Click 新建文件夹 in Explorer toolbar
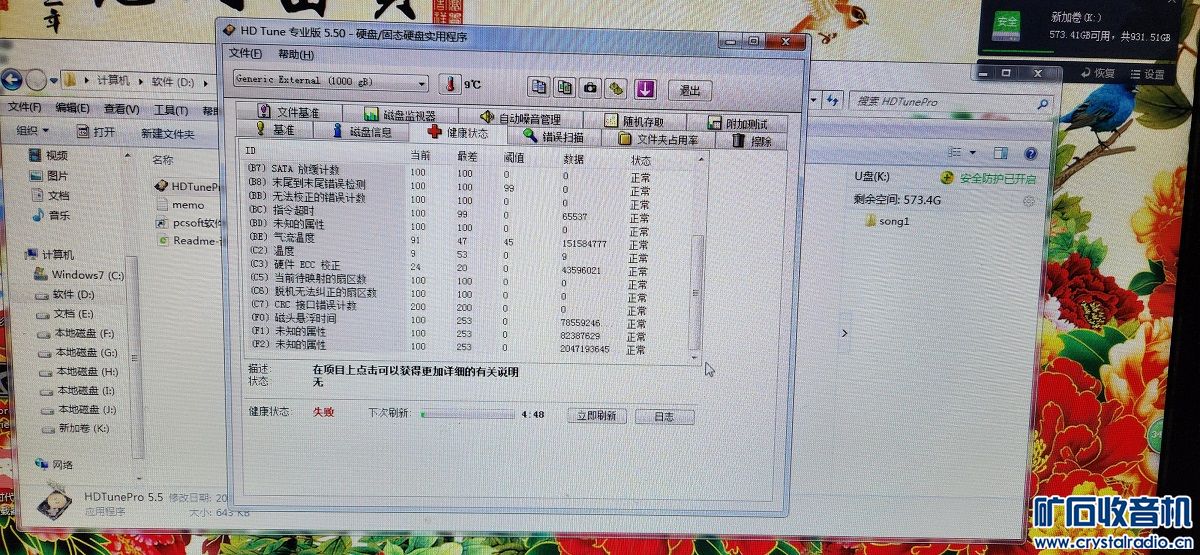 (167, 134)
